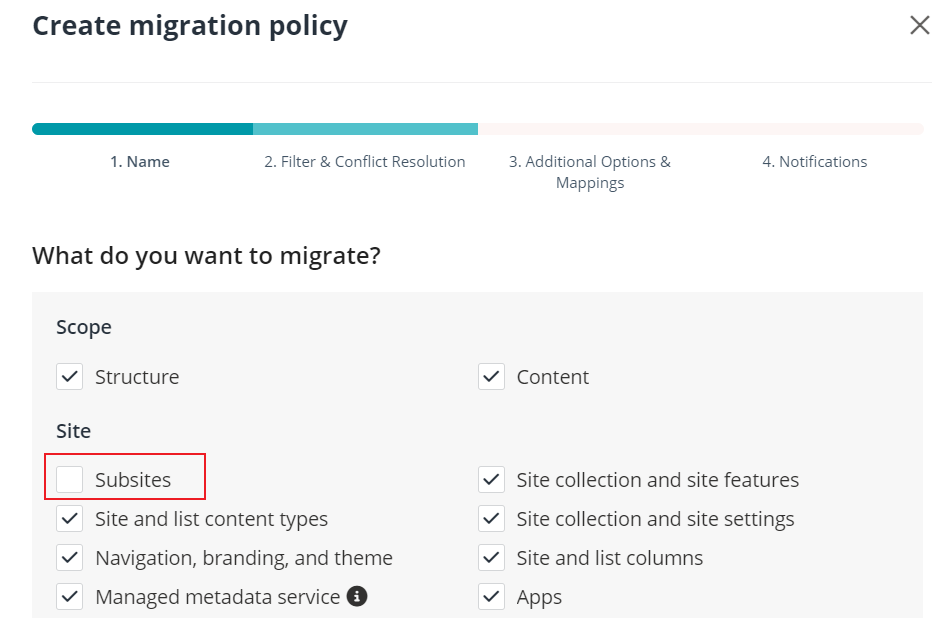Go to the Additional Options & Mappings step
This screenshot has height=618, width=949.
tap(589, 172)
